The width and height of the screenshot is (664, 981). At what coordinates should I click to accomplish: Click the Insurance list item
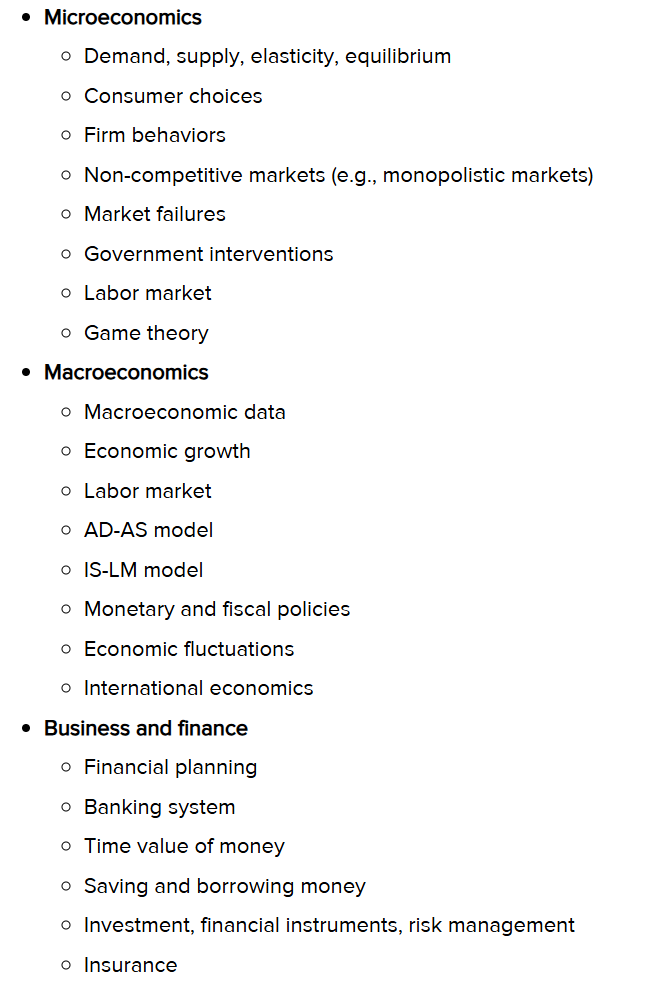130,965
